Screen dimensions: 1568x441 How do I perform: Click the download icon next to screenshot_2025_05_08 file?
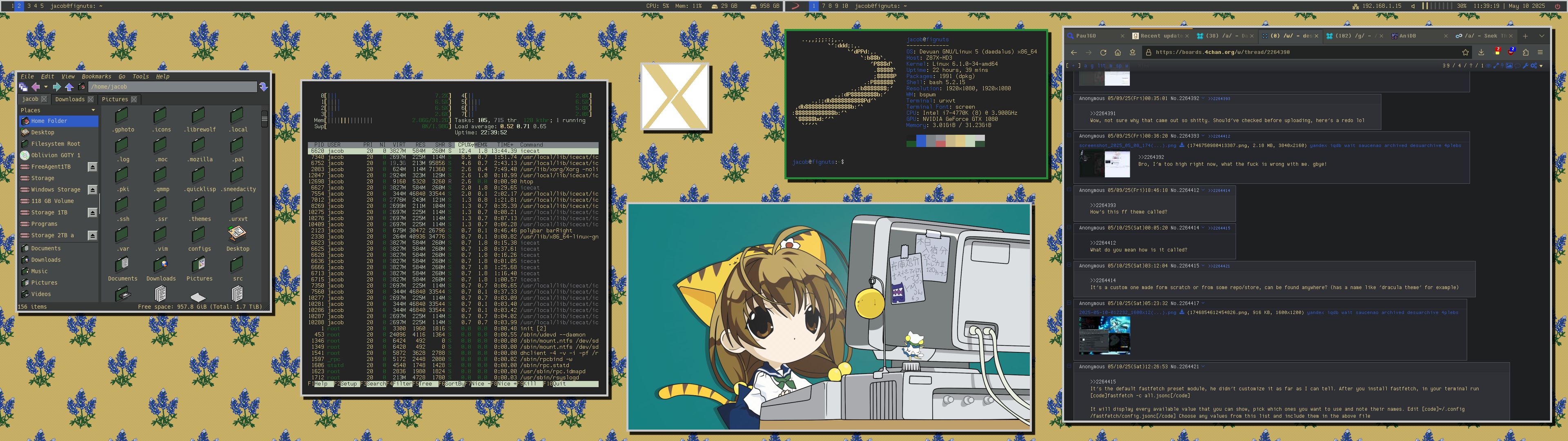[1182, 146]
